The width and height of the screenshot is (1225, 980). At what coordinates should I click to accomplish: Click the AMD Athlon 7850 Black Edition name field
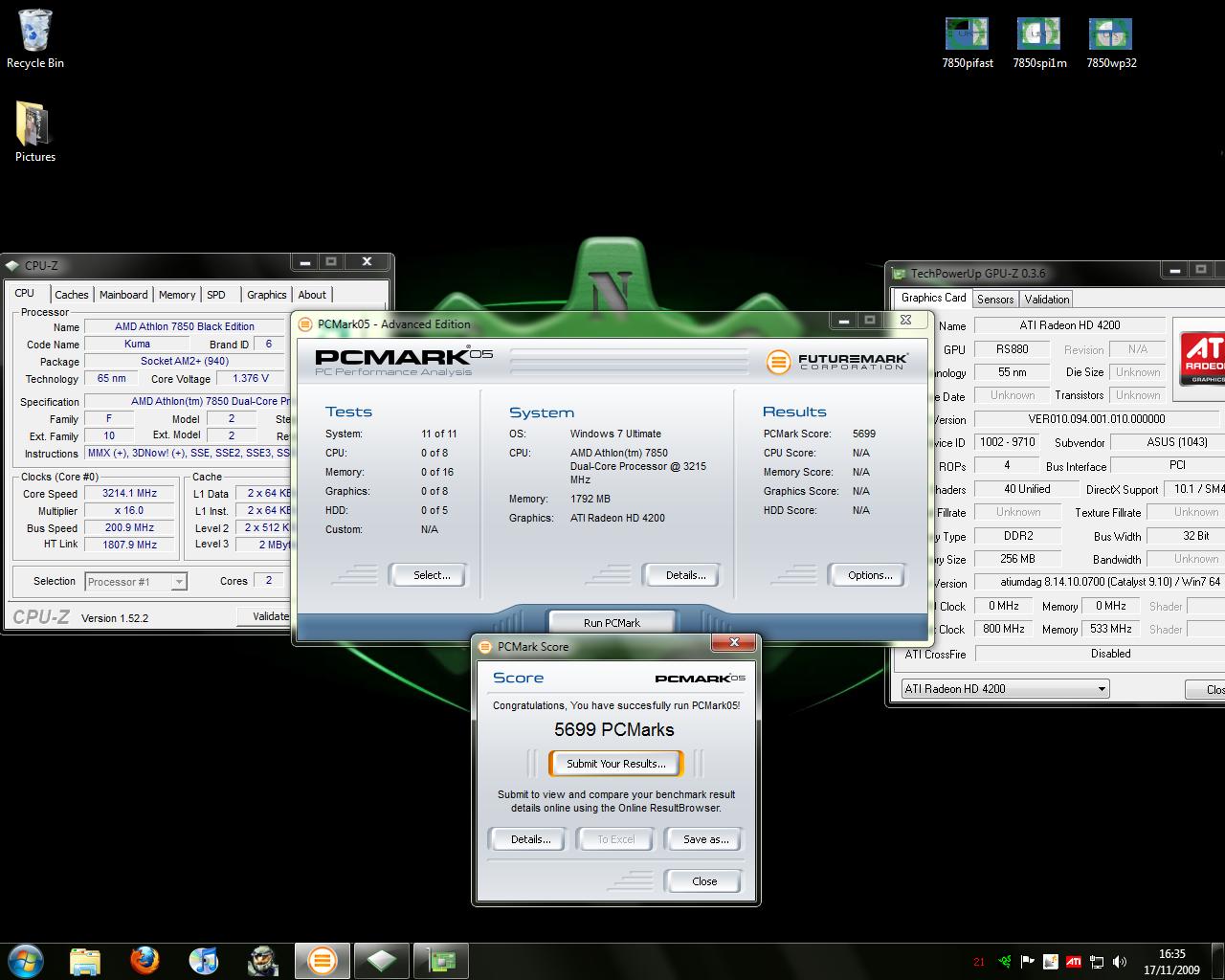186,326
